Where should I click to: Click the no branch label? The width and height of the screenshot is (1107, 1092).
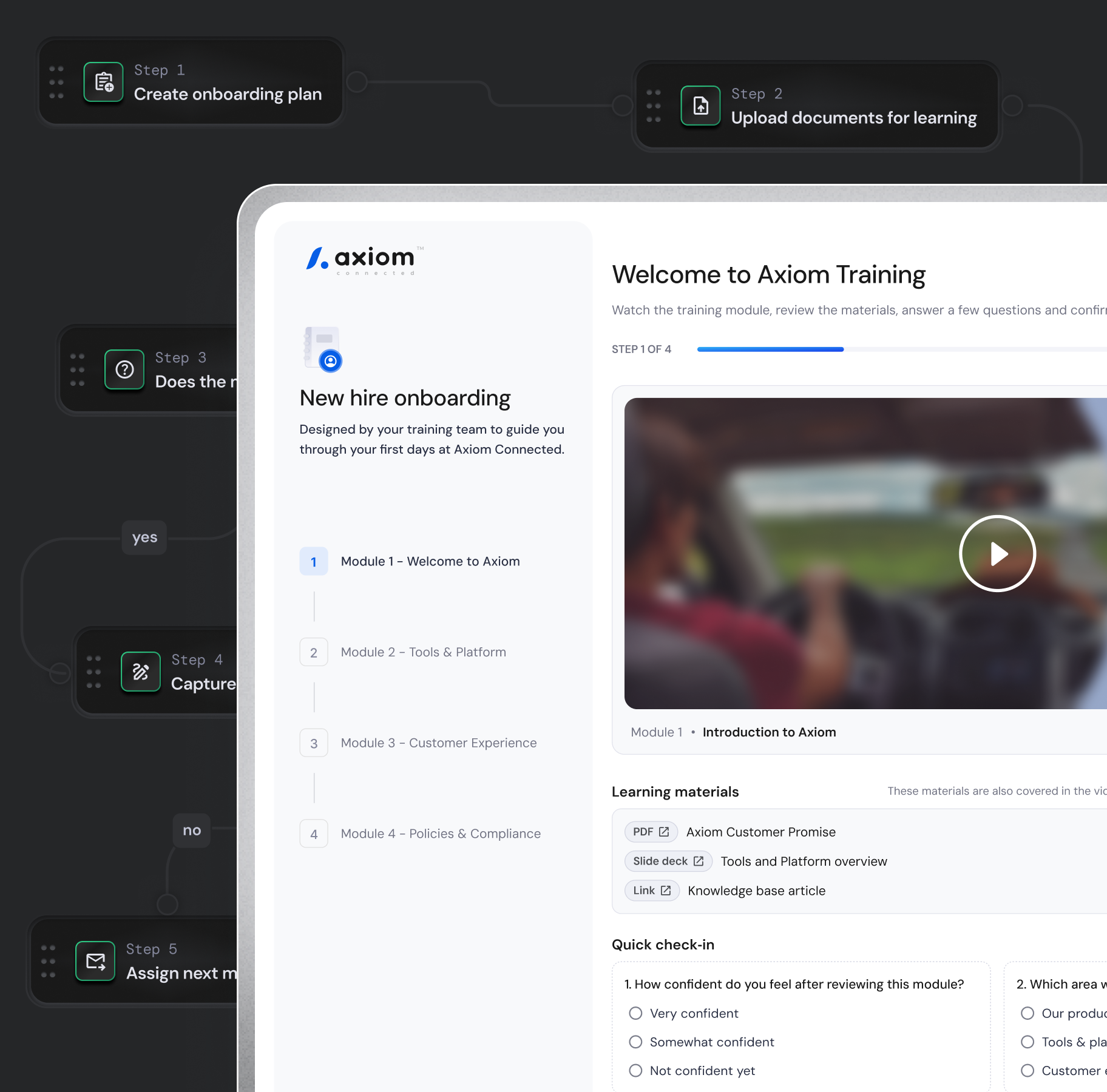[x=192, y=830]
